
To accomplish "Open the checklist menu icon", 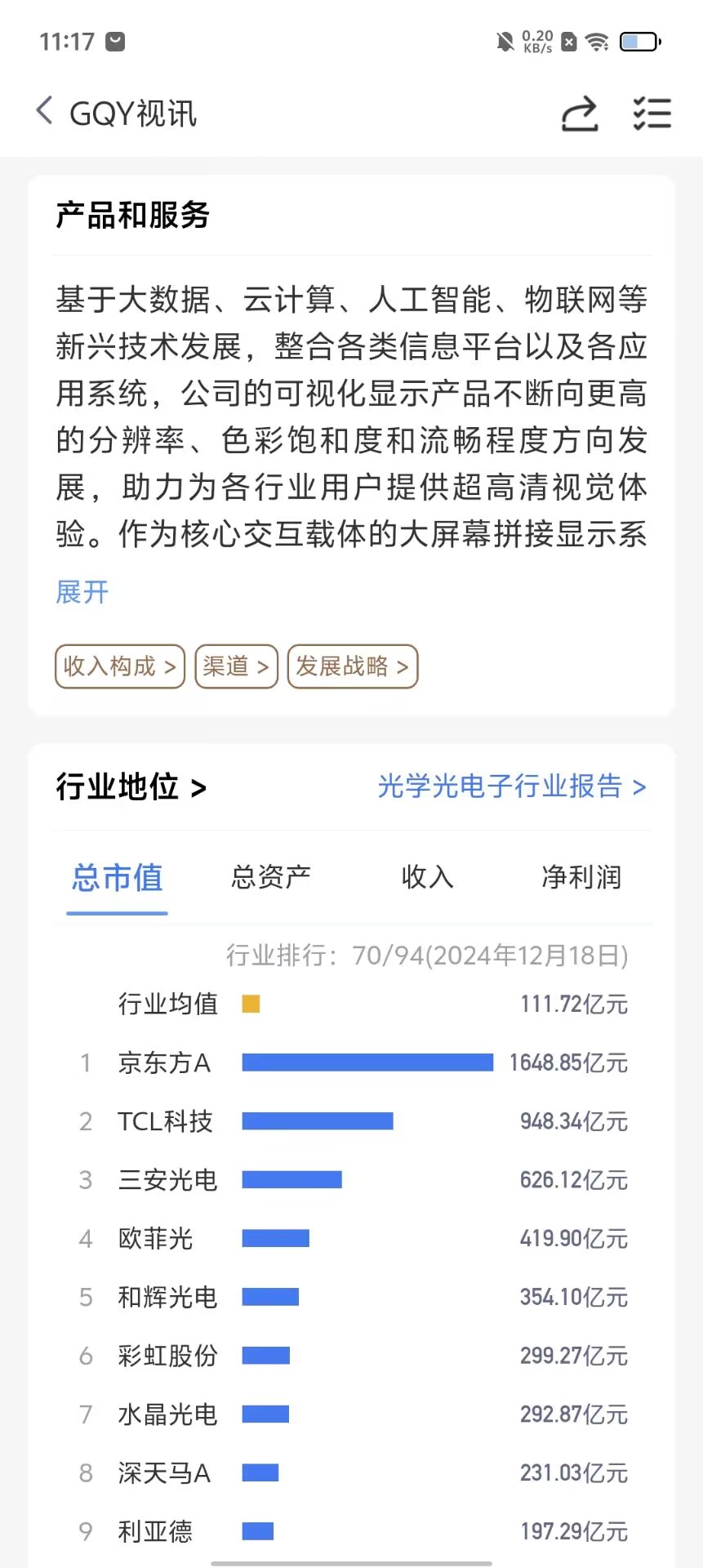I will [x=652, y=114].
